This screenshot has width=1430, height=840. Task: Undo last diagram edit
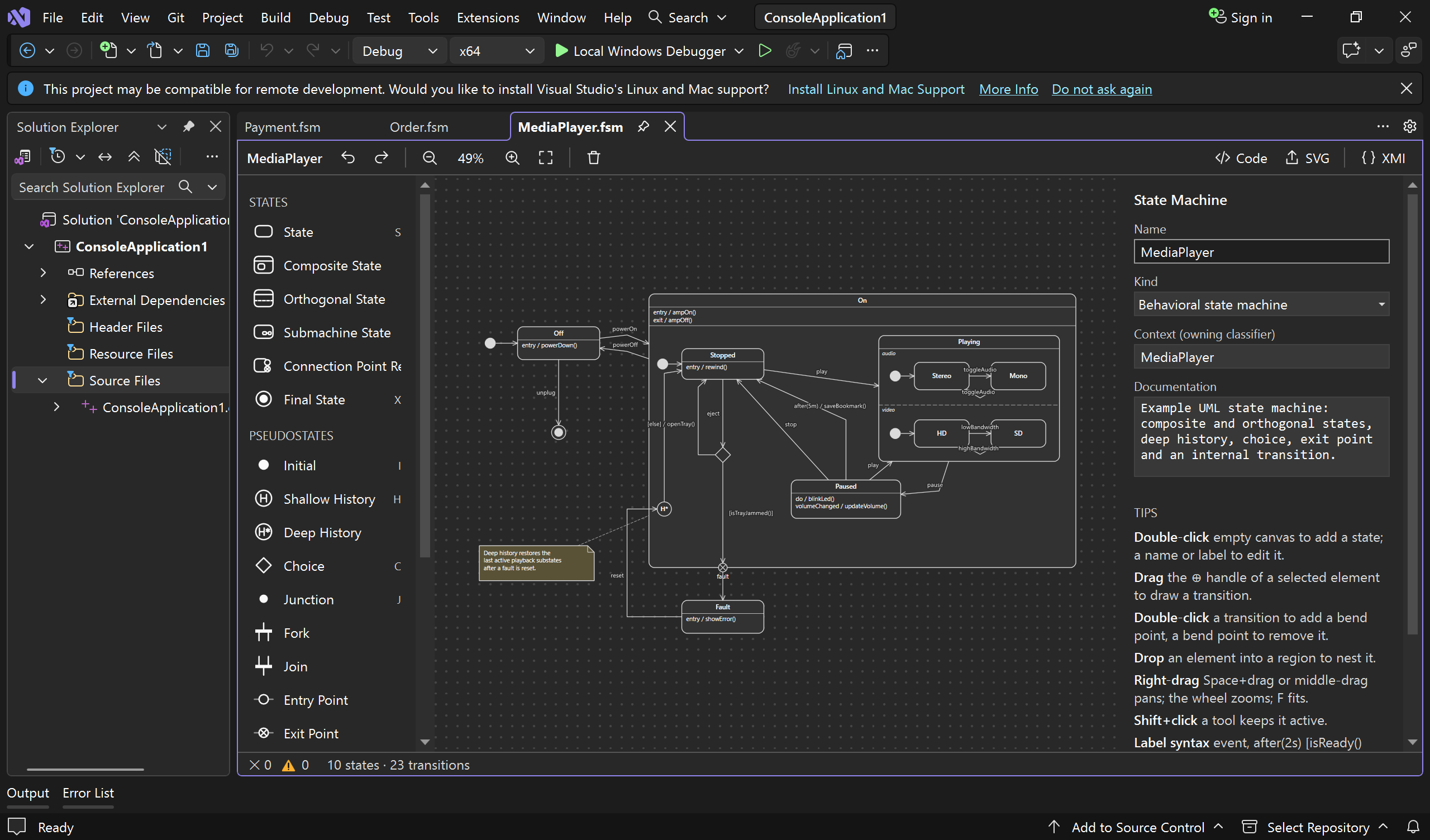pos(348,158)
